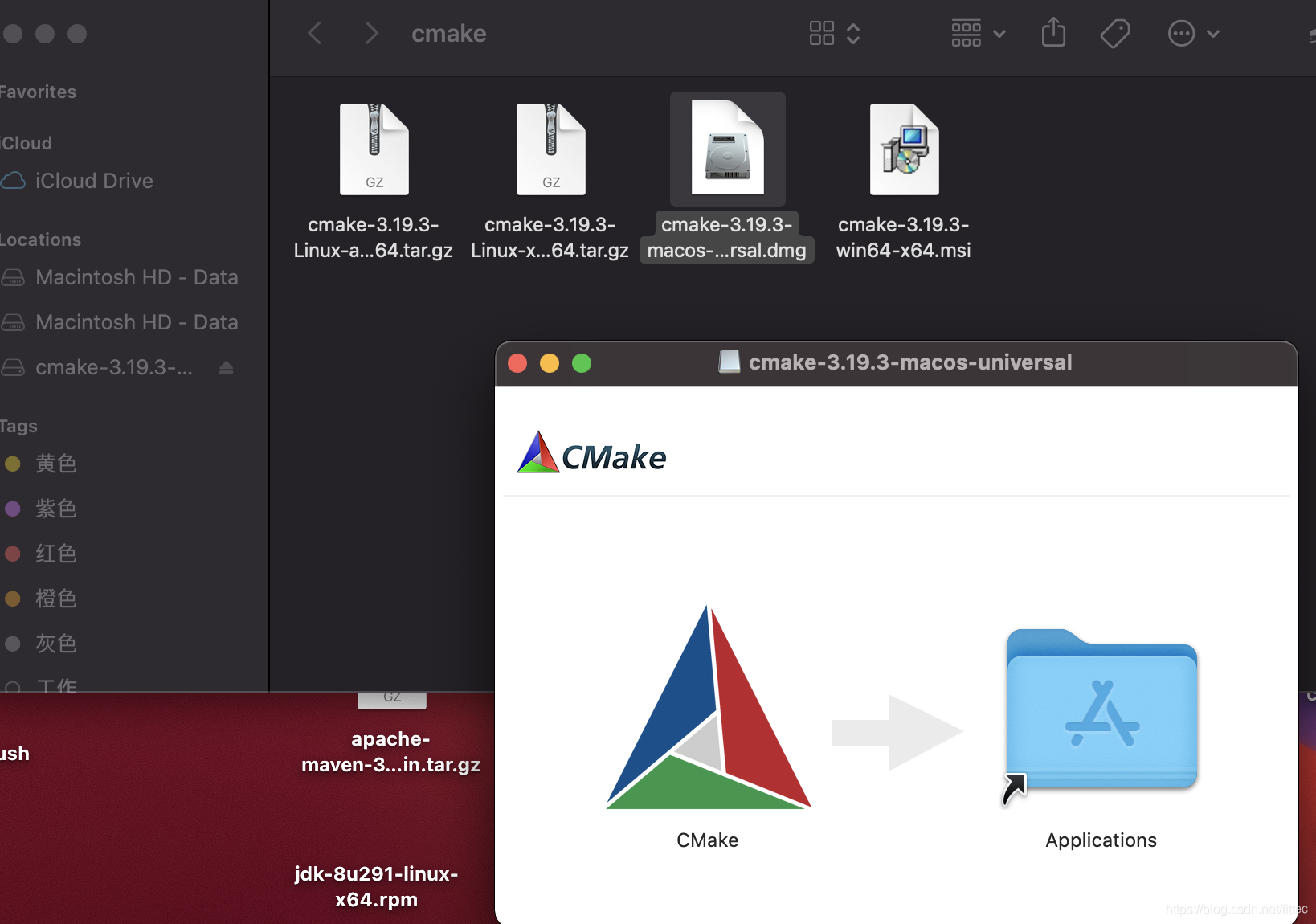The image size is (1316, 924).
Task: Open the Share toolbar button
Action: [x=1053, y=33]
